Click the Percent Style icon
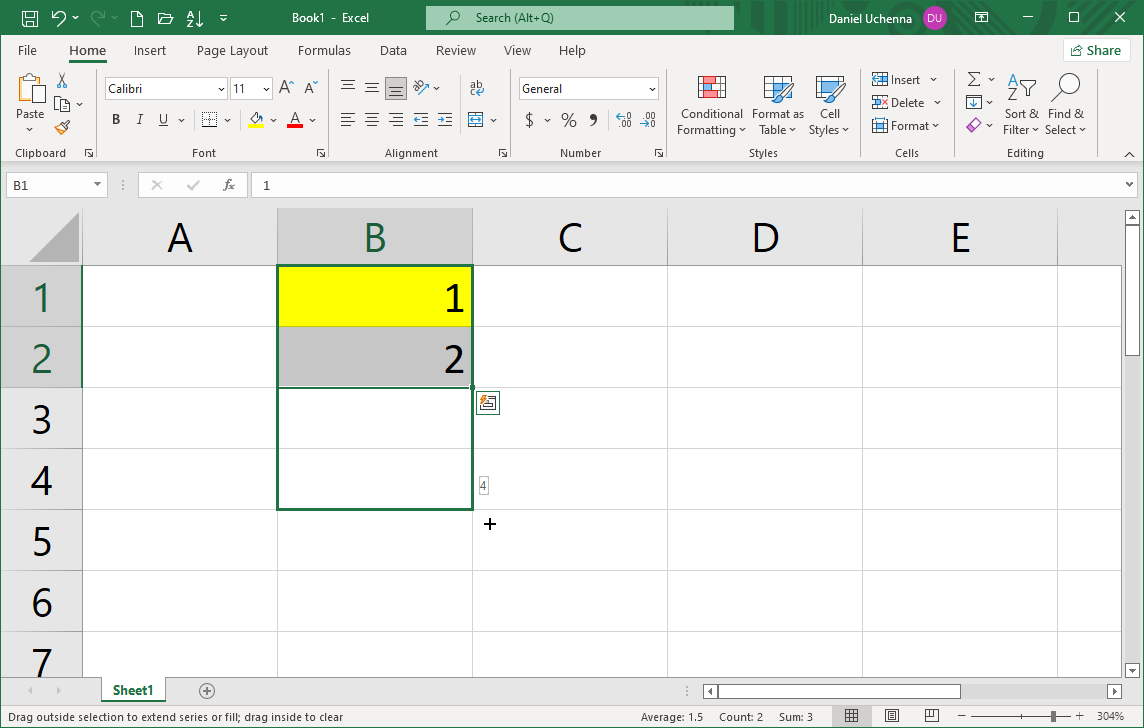The height and width of the screenshot is (728, 1144). (x=569, y=120)
